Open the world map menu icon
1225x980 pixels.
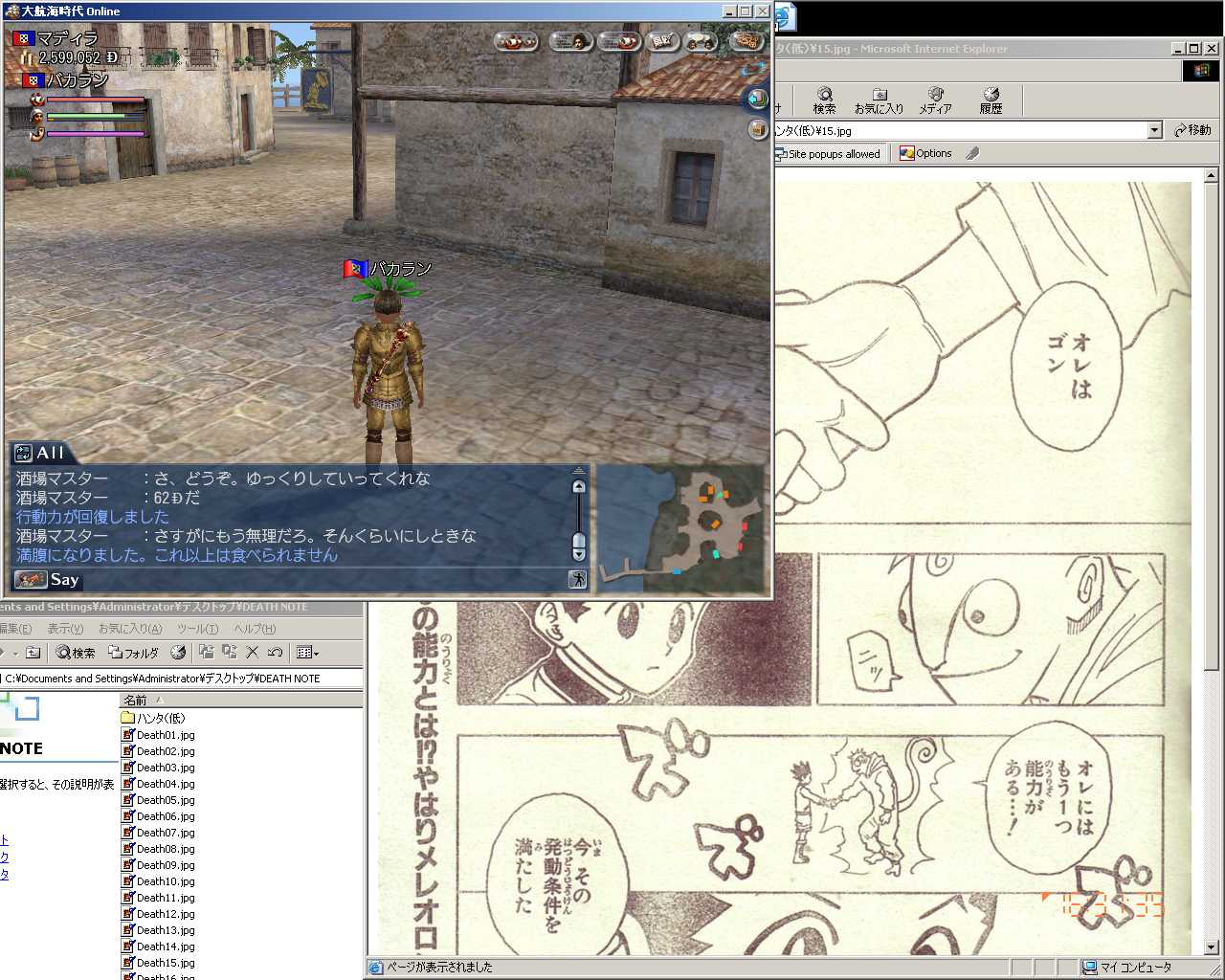pos(747,41)
